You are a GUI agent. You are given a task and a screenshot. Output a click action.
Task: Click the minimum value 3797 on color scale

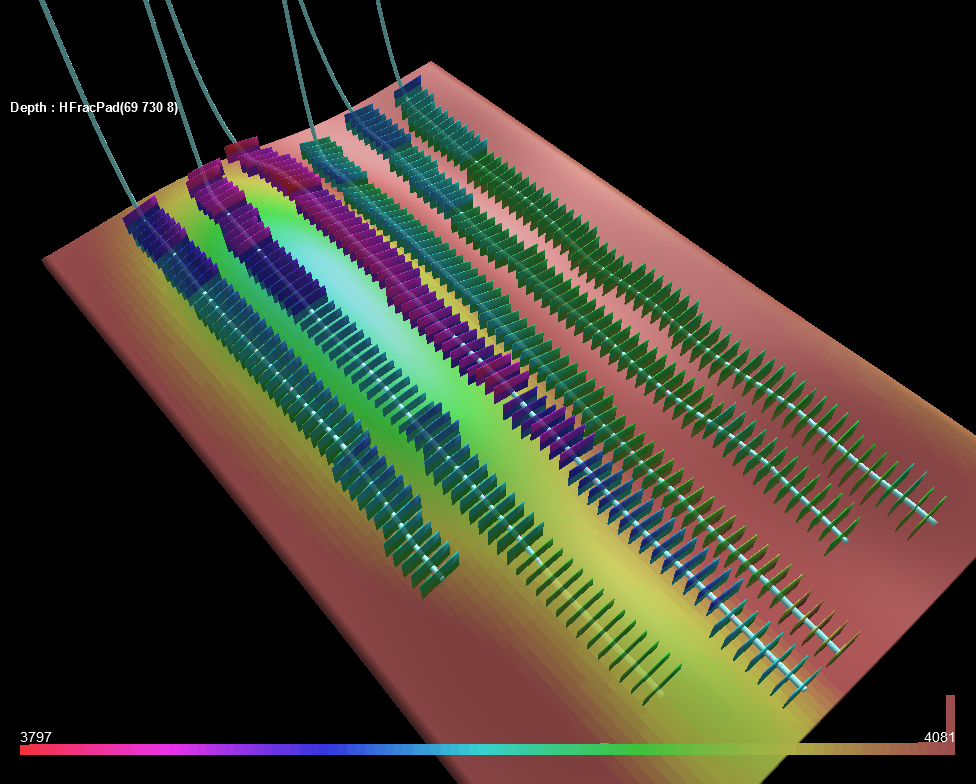pyautogui.click(x=36, y=737)
